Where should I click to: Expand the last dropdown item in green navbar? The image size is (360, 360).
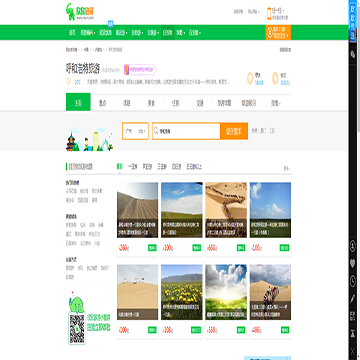(x=195, y=33)
